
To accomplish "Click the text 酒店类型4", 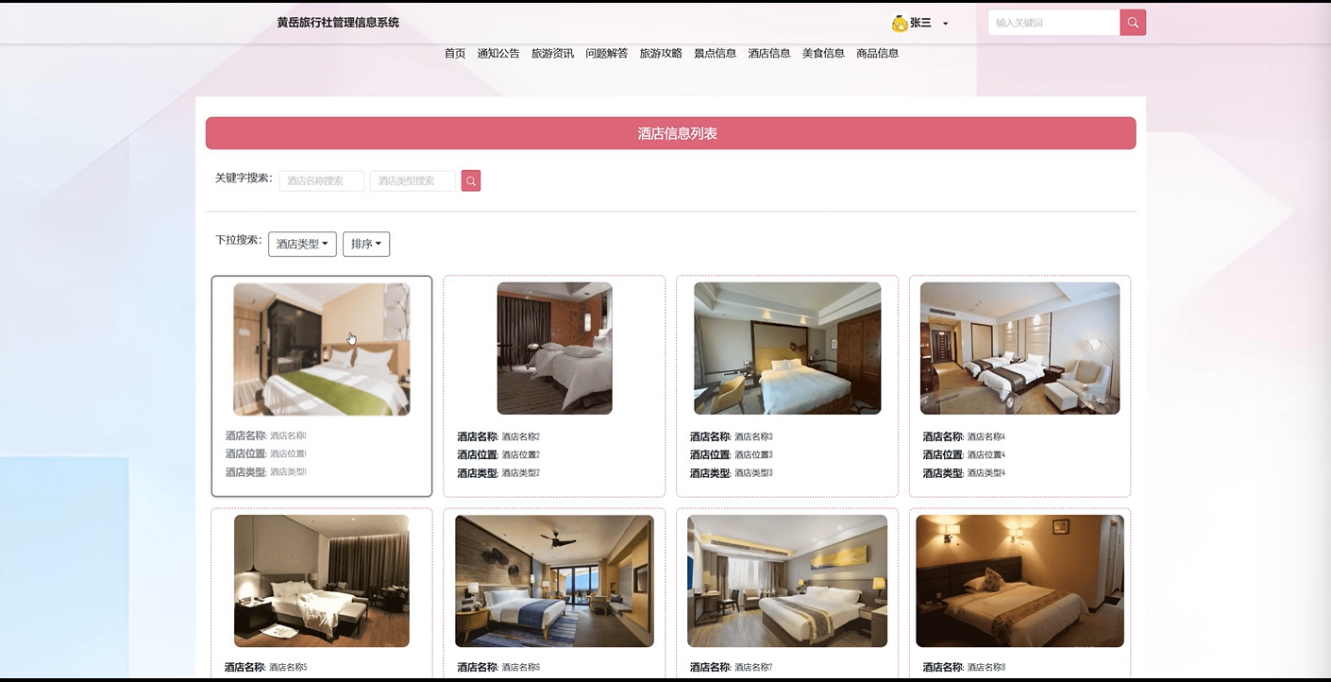I will (x=986, y=473).
